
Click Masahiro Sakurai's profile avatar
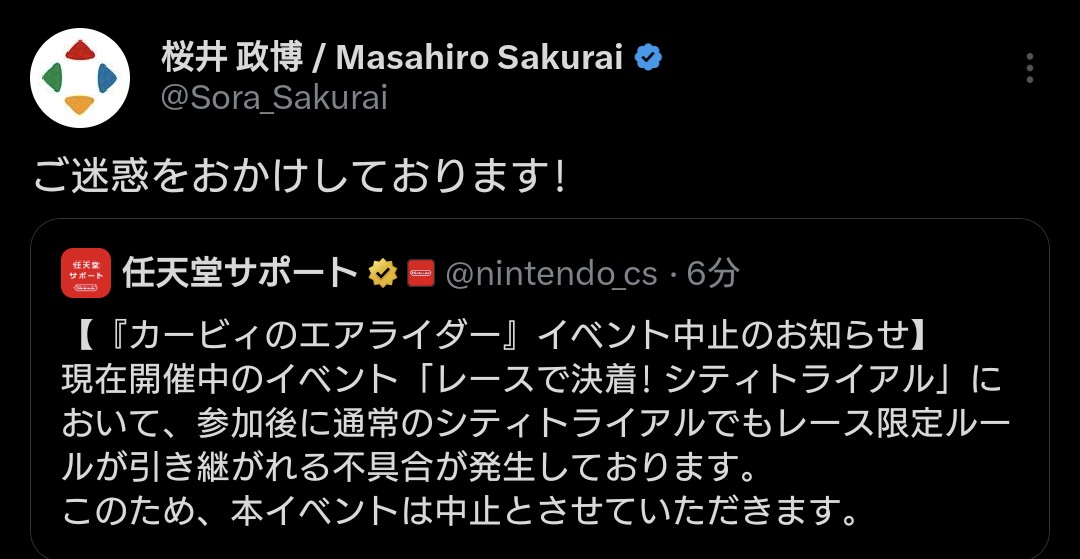pos(80,78)
